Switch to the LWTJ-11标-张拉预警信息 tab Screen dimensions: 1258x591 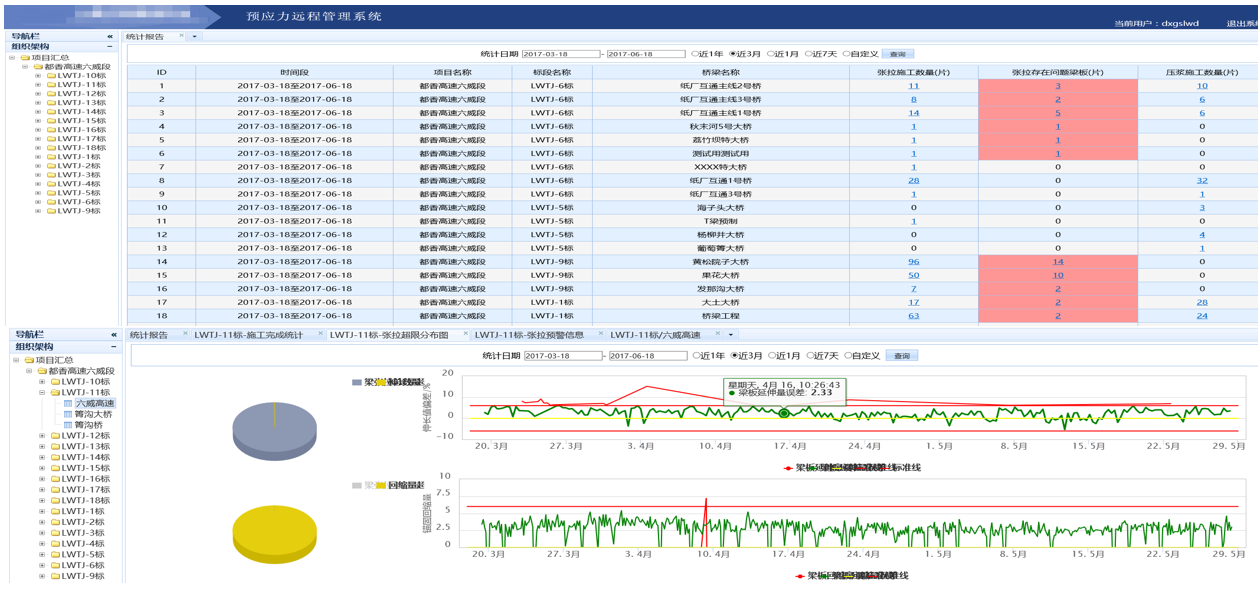click(528, 335)
